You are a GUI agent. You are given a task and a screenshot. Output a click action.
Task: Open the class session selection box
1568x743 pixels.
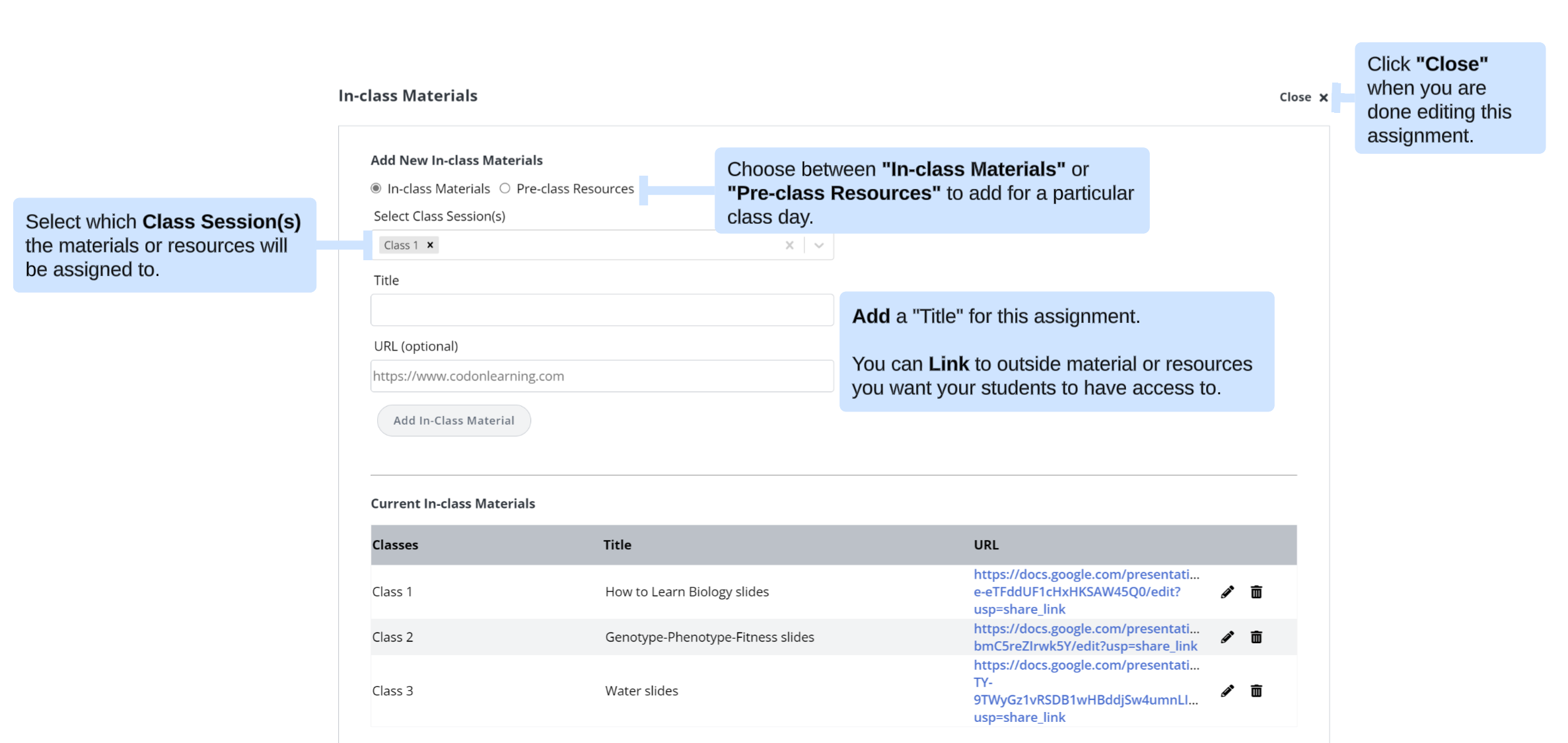[608, 245]
